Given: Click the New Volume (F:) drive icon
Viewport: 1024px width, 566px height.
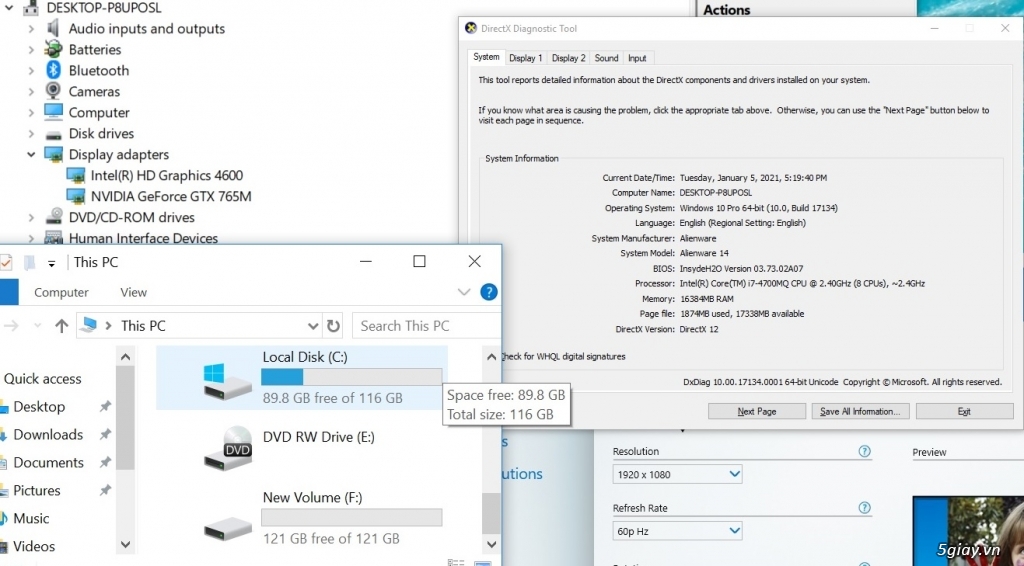Looking at the screenshot, I should coord(227,527).
